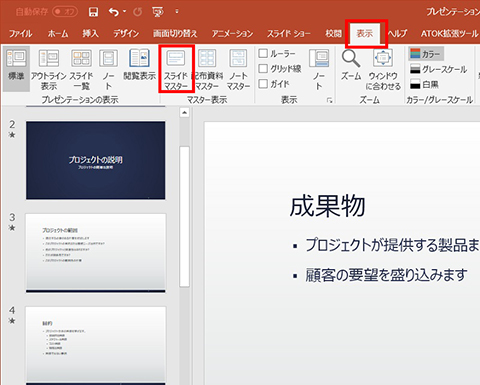
Task: Switch to the ホーム tab
Action: 58,34
